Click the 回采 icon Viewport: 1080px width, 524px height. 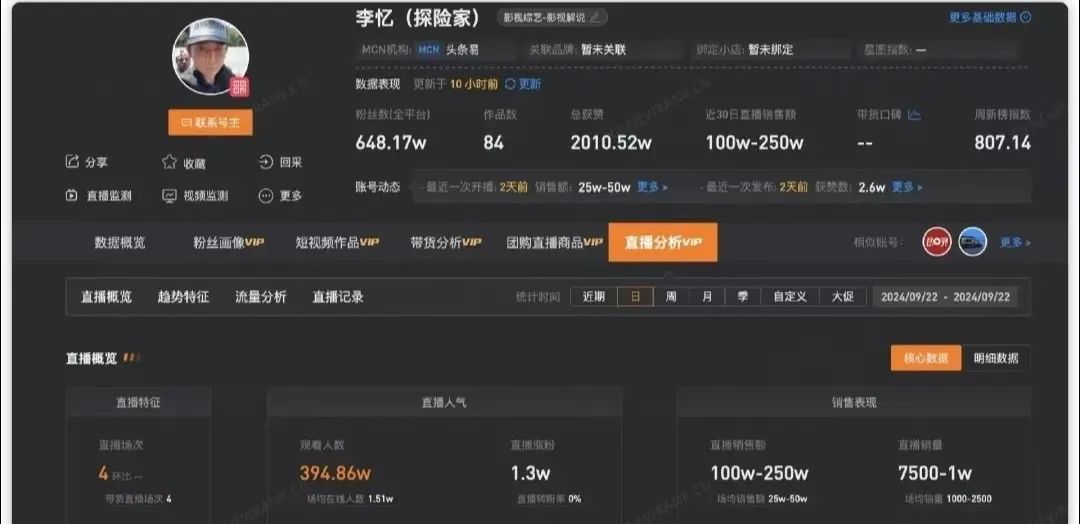click(266, 162)
